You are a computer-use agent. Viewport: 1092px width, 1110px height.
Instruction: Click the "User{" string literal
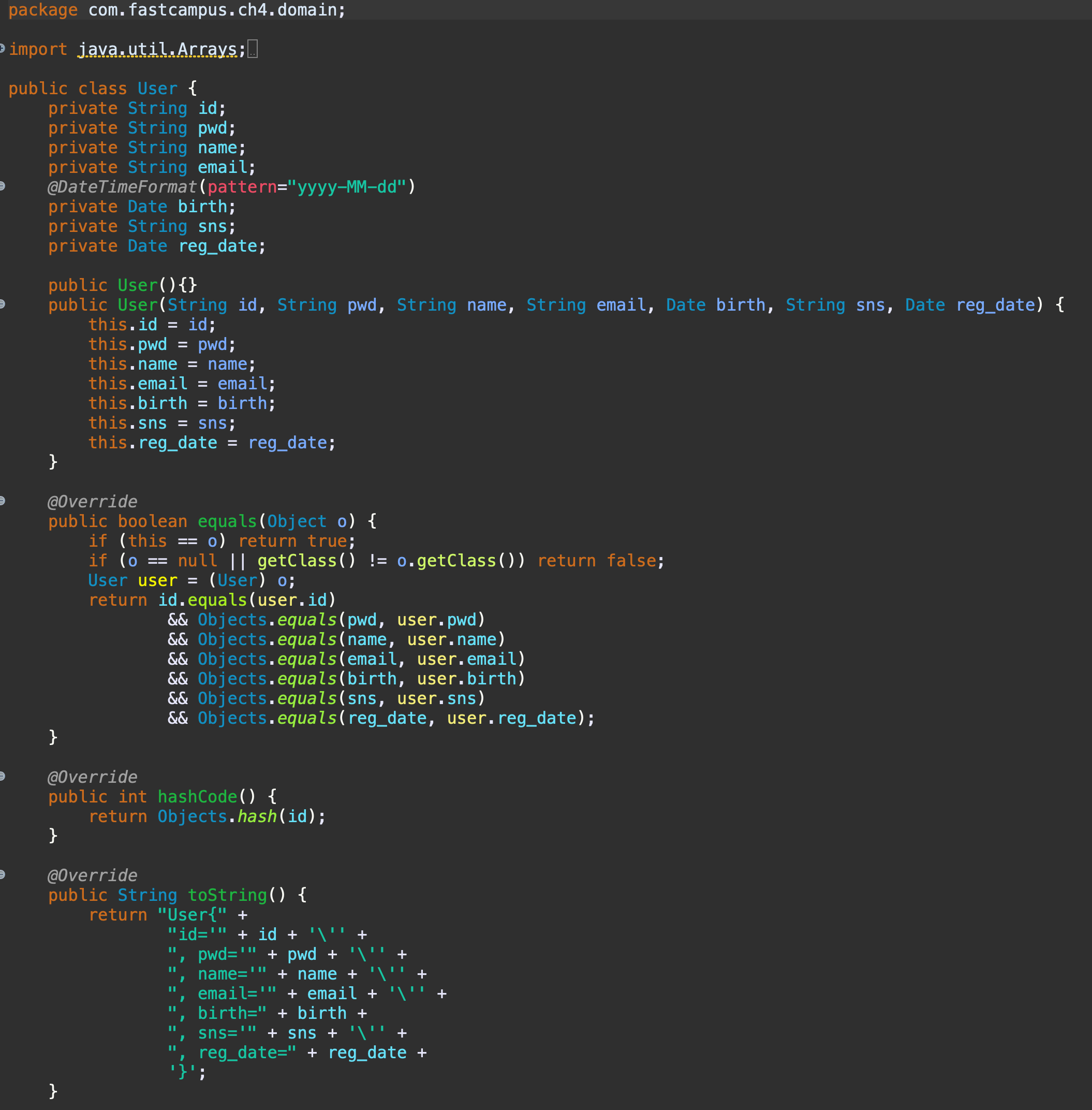pyautogui.click(x=191, y=914)
